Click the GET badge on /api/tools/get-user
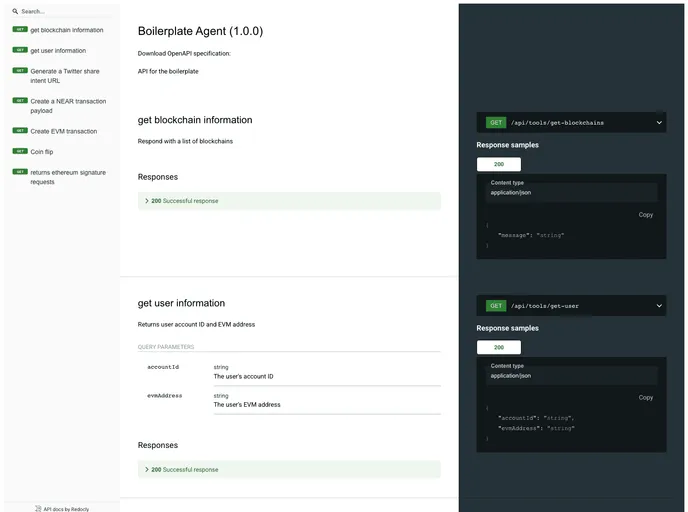 click(x=496, y=306)
